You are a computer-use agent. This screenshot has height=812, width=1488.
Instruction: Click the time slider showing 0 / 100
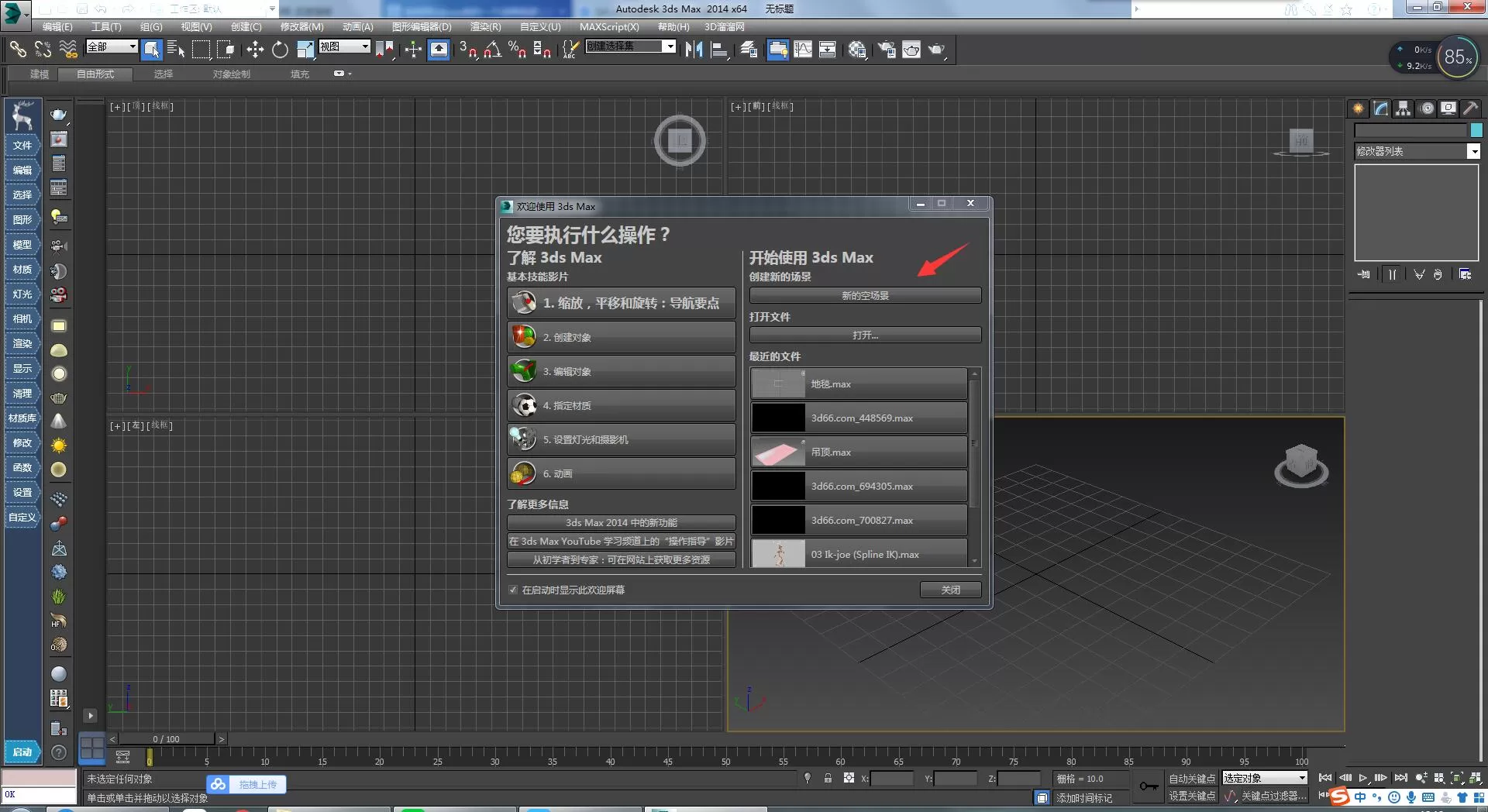pyautogui.click(x=166, y=739)
